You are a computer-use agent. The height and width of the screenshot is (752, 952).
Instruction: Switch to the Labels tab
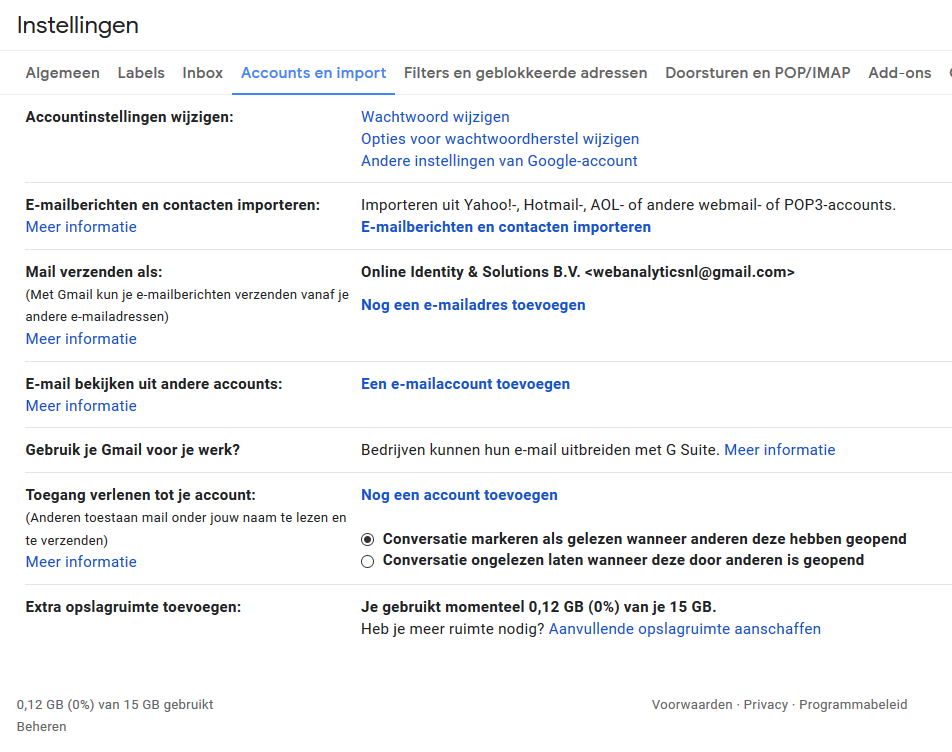point(141,73)
